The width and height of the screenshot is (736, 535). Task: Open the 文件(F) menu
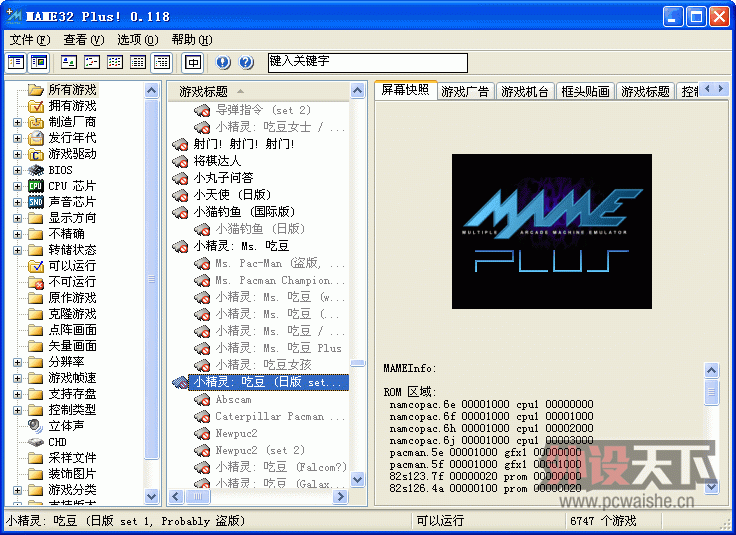30,40
